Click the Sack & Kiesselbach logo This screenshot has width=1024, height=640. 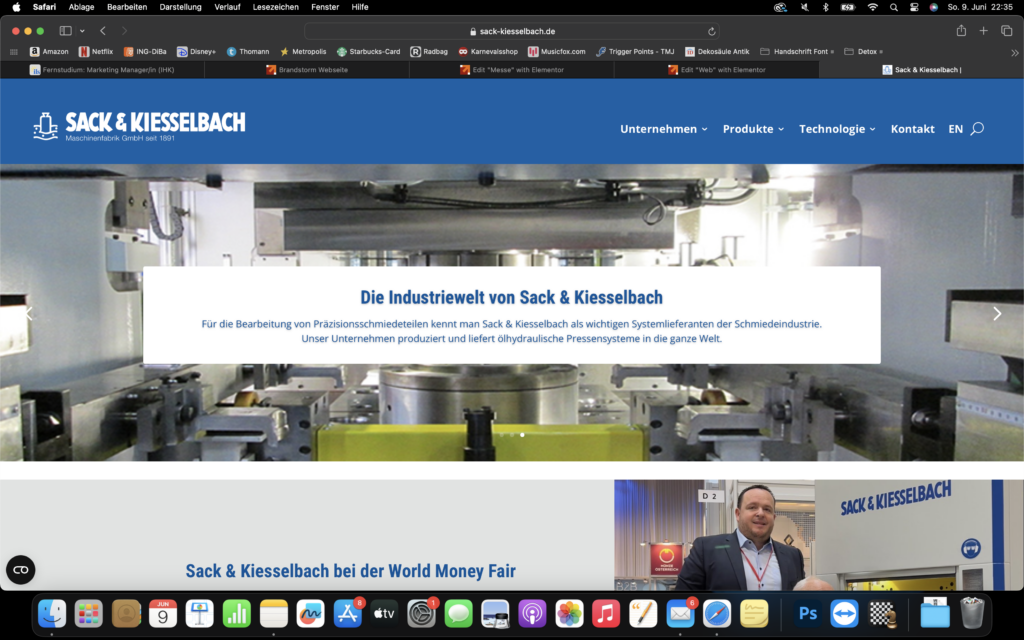[x=139, y=126]
